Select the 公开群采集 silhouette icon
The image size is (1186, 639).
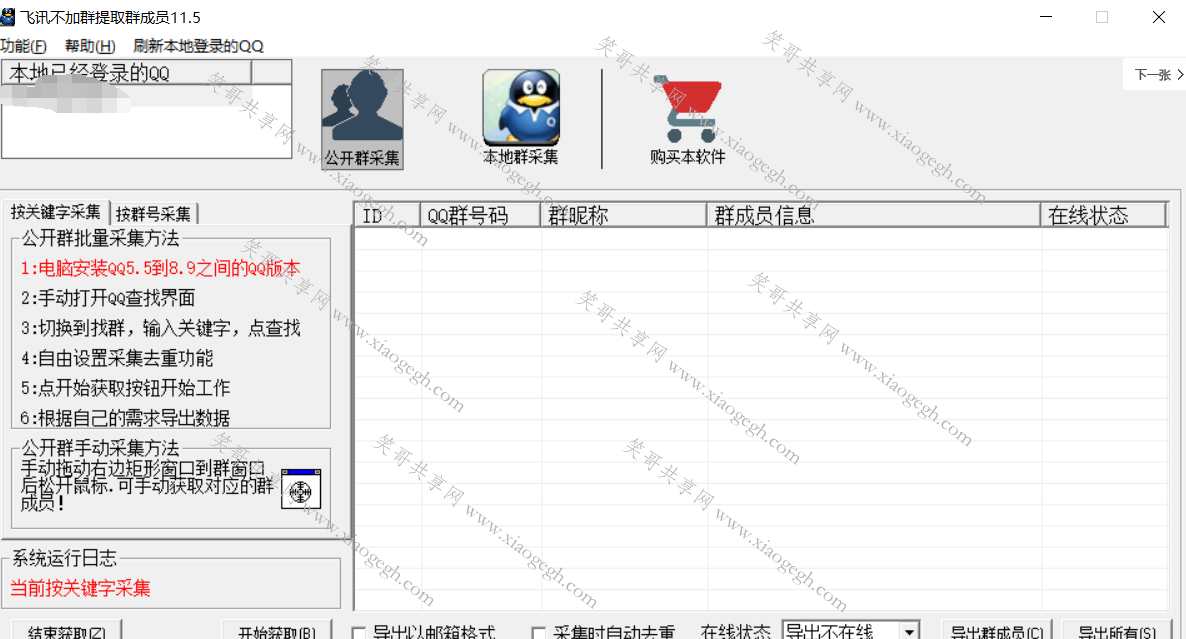tap(362, 119)
